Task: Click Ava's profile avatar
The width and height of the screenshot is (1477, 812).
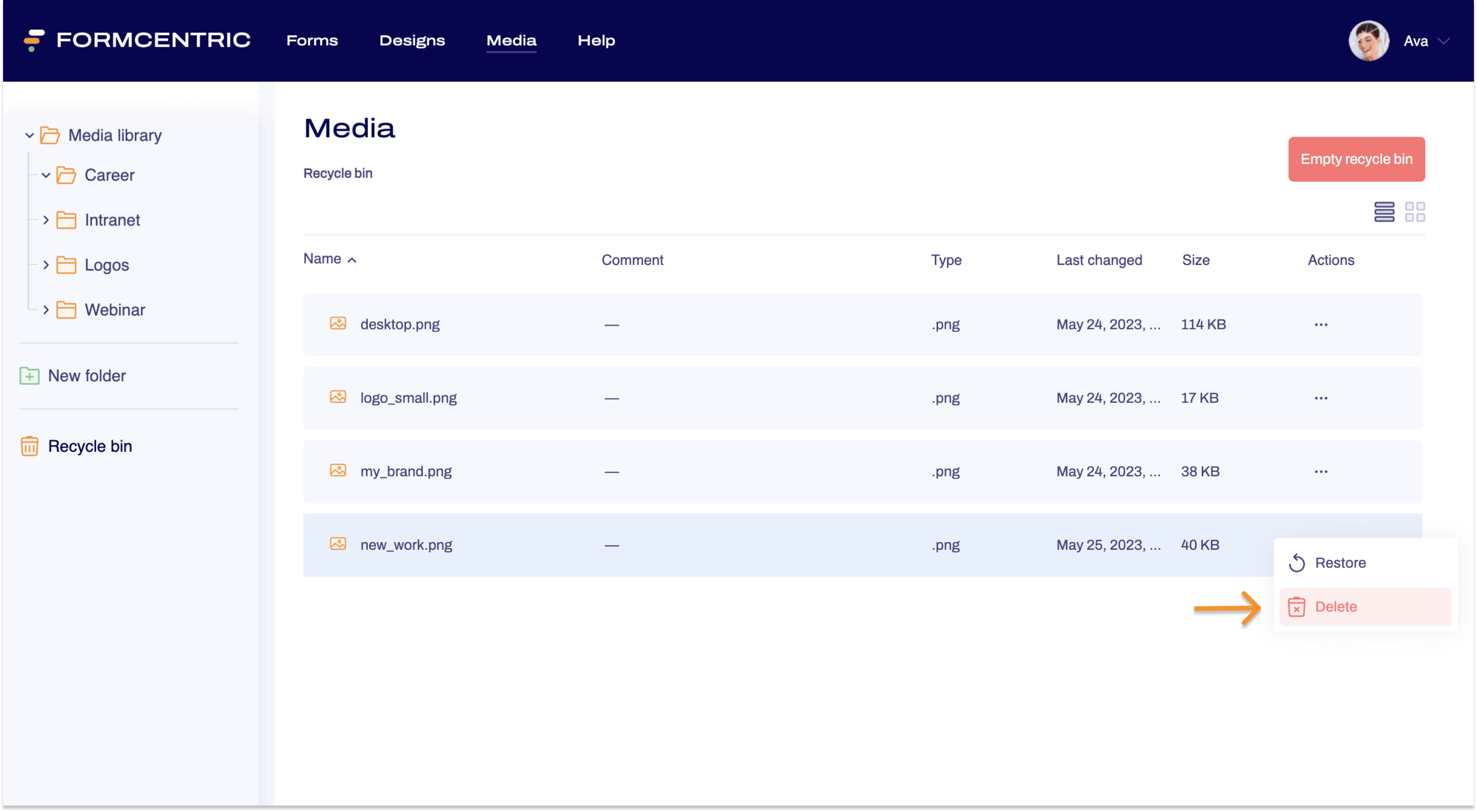Action: pos(1369,41)
